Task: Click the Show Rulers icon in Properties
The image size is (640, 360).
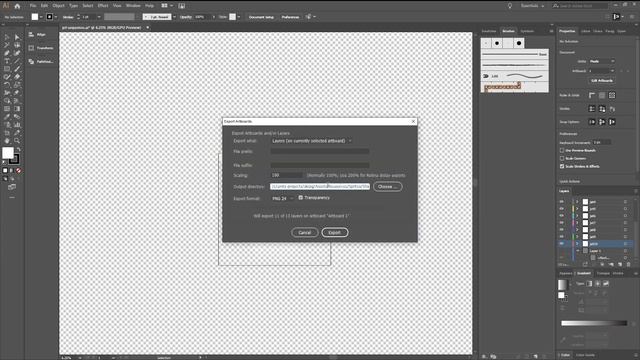Action: 592,95
